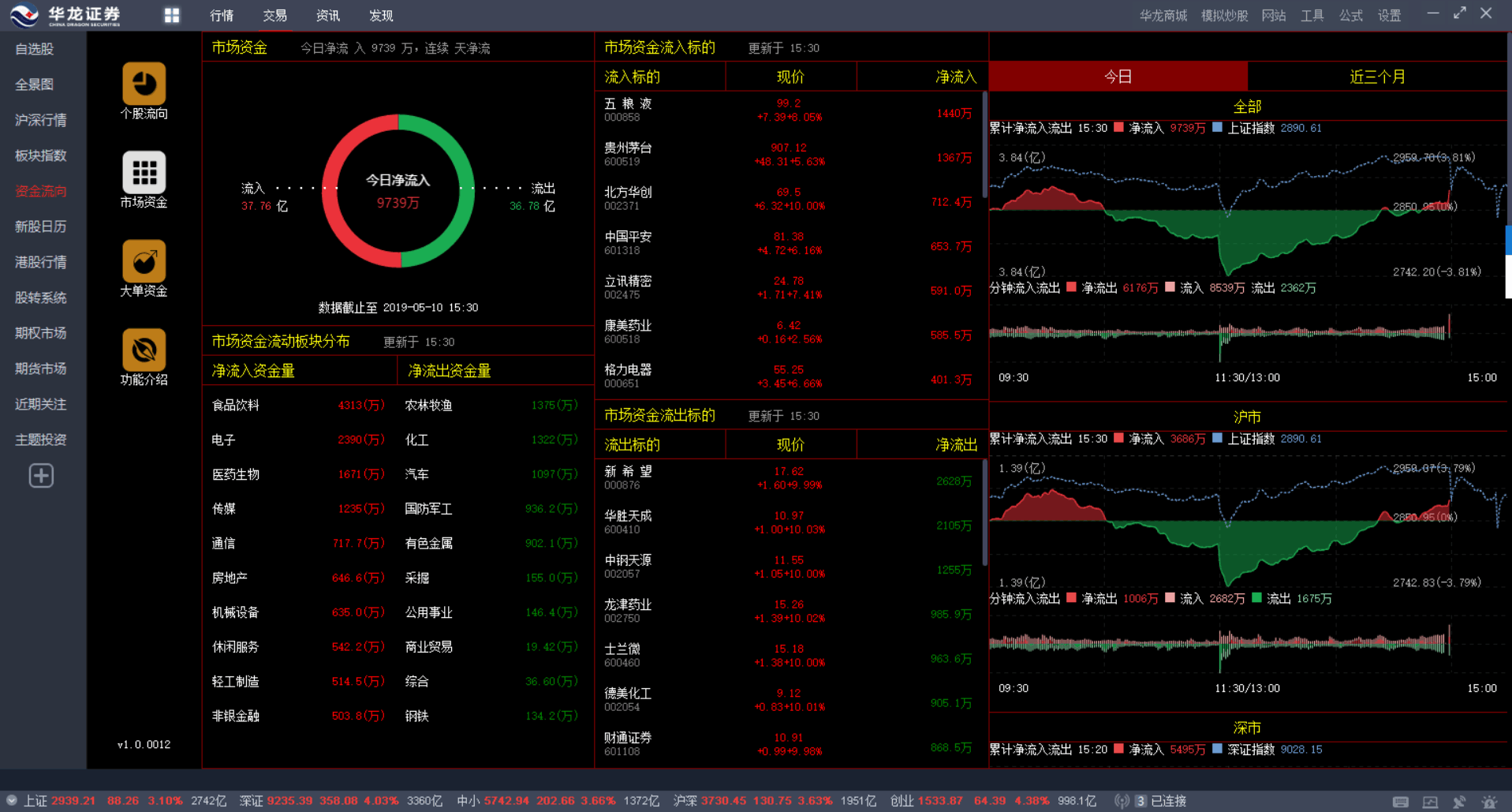Open the 网站 link

(x=1274, y=15)
